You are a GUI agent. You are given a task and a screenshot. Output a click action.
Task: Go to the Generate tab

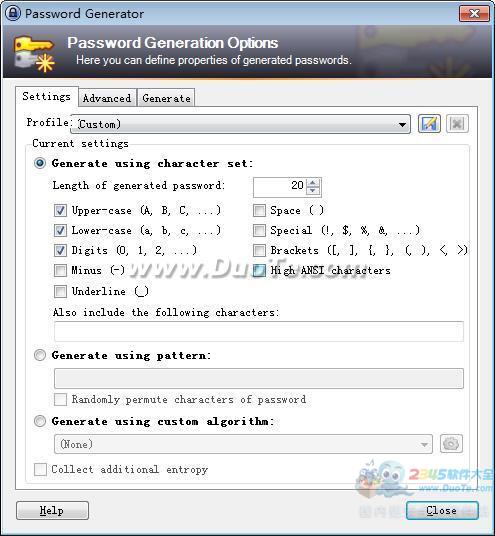[x=166, y=98]
